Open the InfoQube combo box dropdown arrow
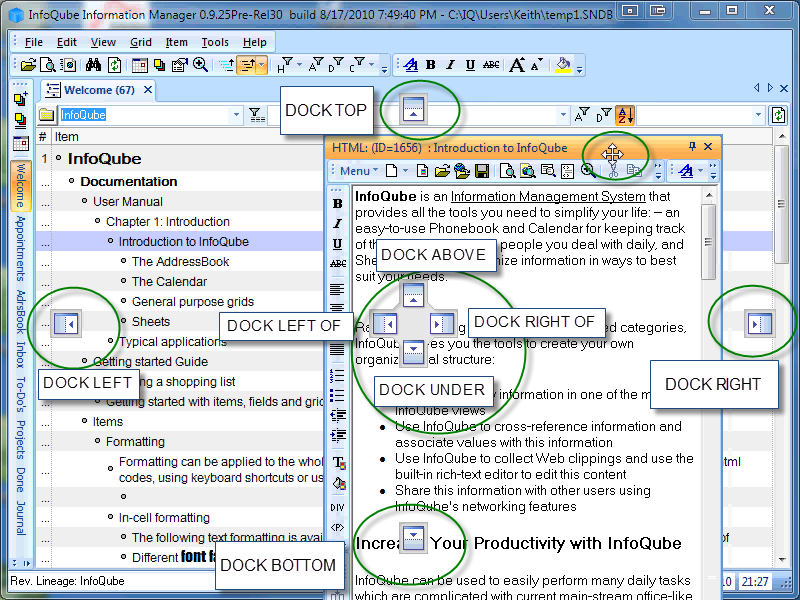This screenshot has width=800, height=600. click(236, 115)
